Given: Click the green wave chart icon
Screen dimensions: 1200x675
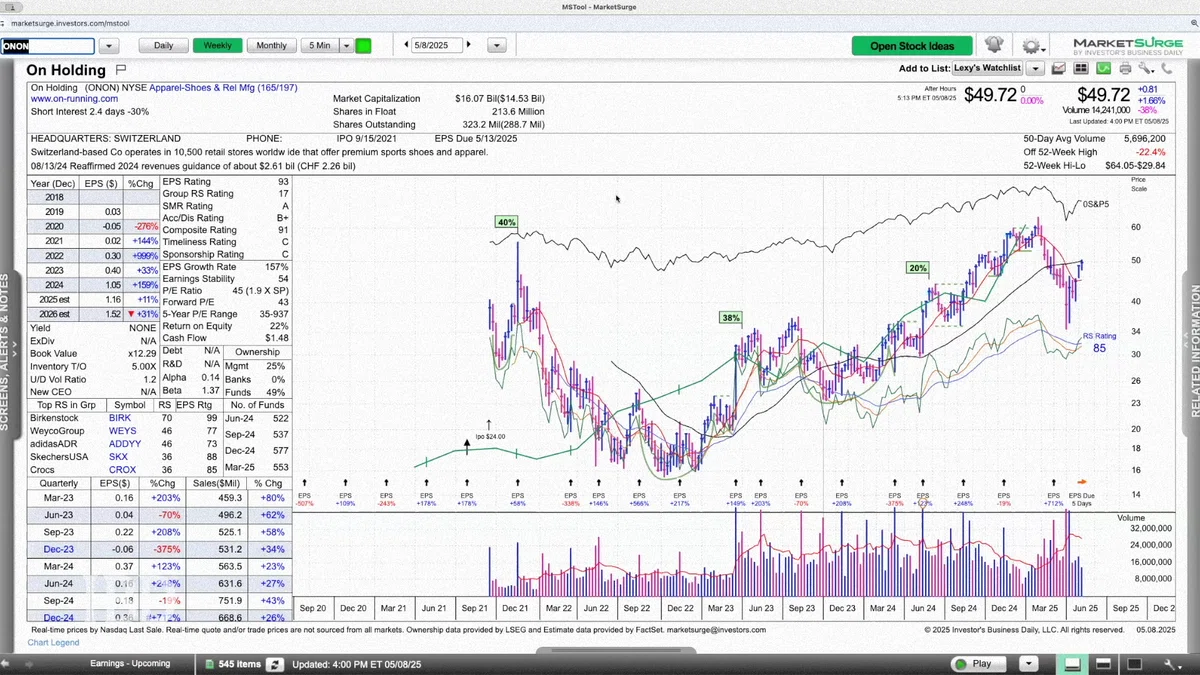Looking at the screenshot, I should [x=1103, y=69].
